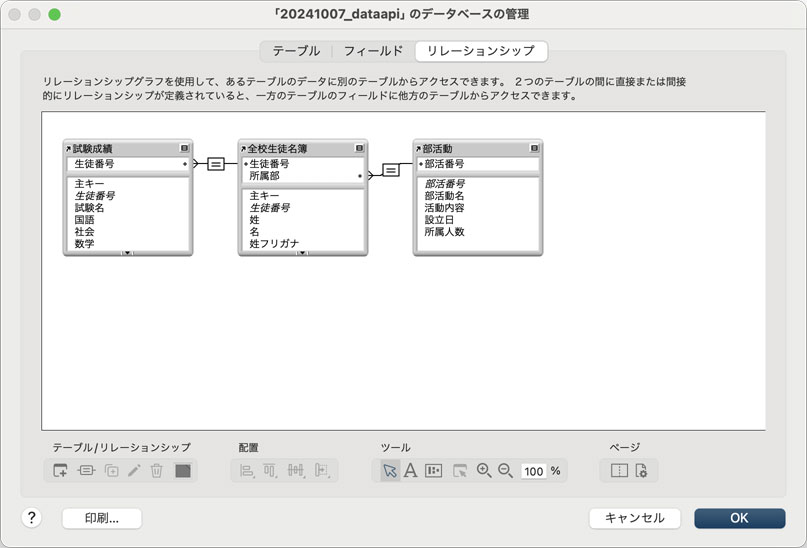Click the duplicate selected objects icon

click(112, 470)
